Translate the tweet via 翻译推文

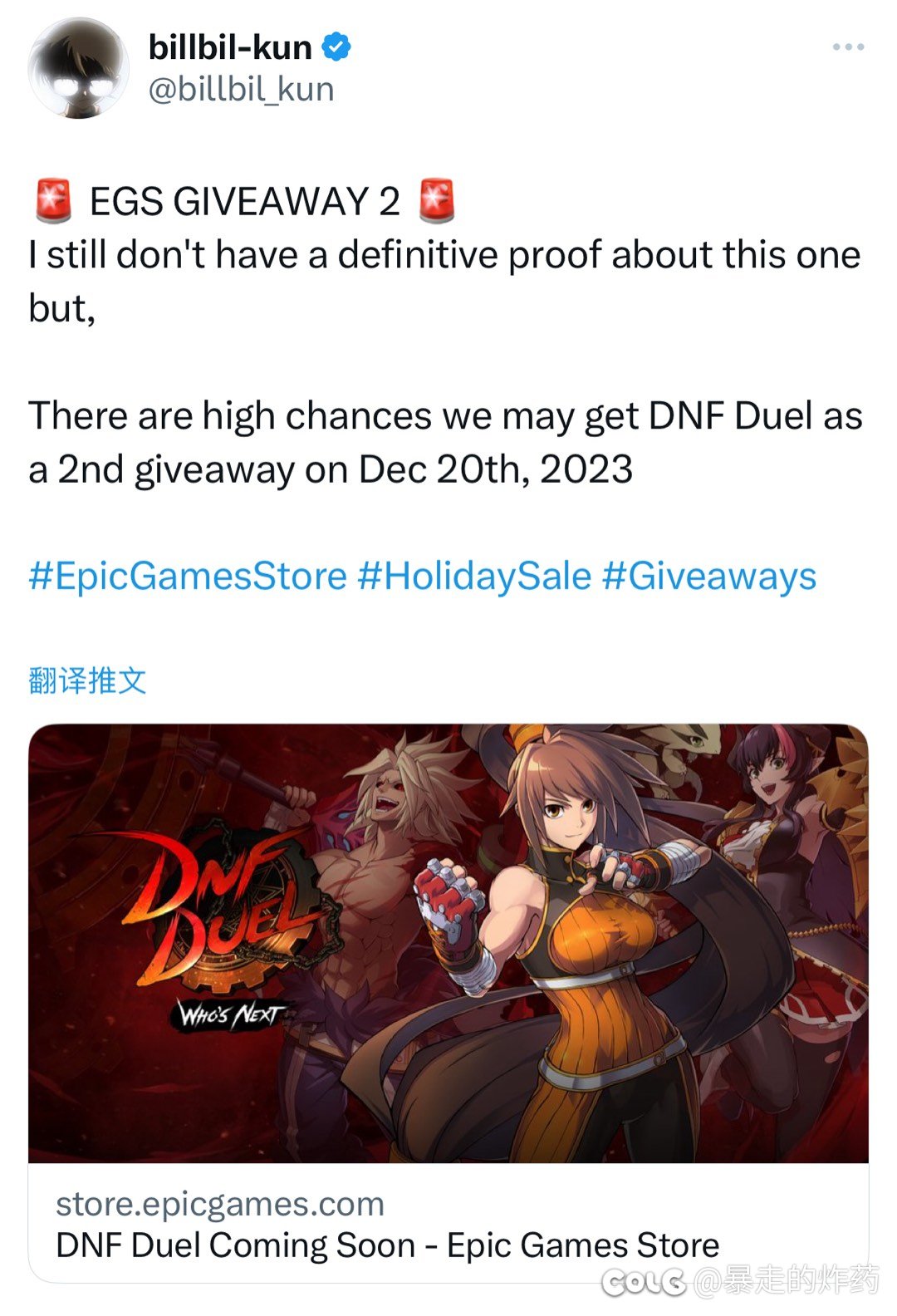pos(87,680)
